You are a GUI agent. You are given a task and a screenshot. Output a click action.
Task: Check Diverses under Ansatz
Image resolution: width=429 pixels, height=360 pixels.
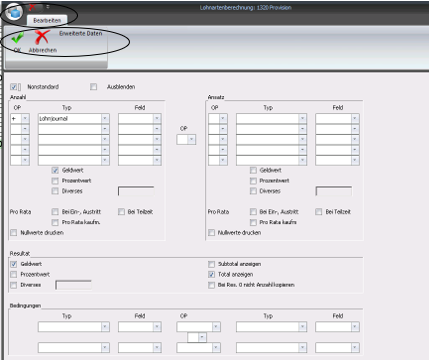click(x=253, y=191)
